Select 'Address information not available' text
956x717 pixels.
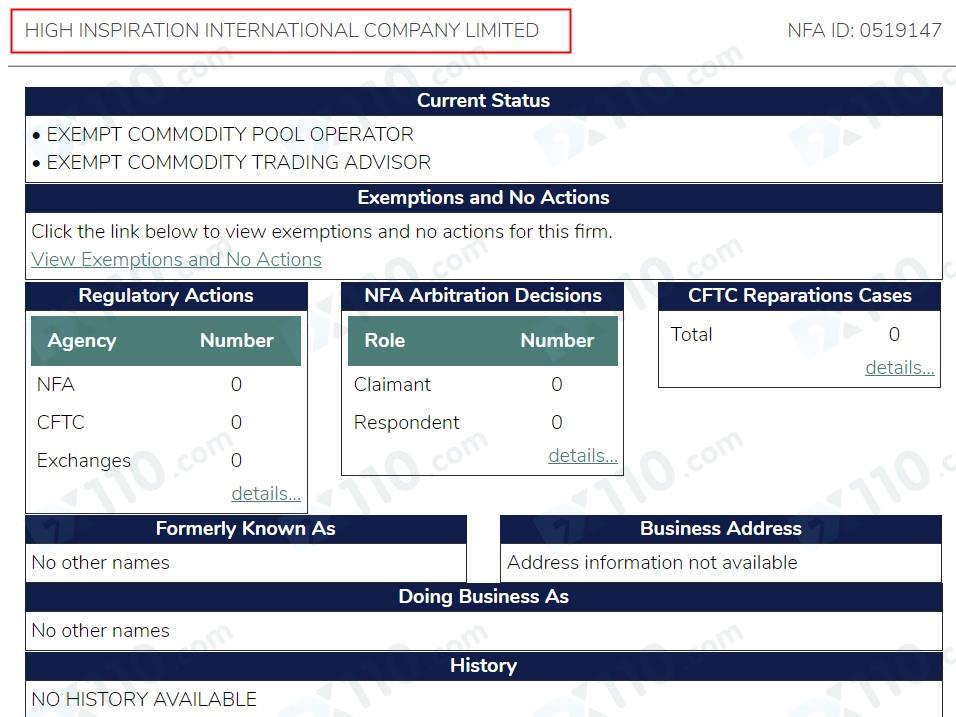(x=652, y=563)
